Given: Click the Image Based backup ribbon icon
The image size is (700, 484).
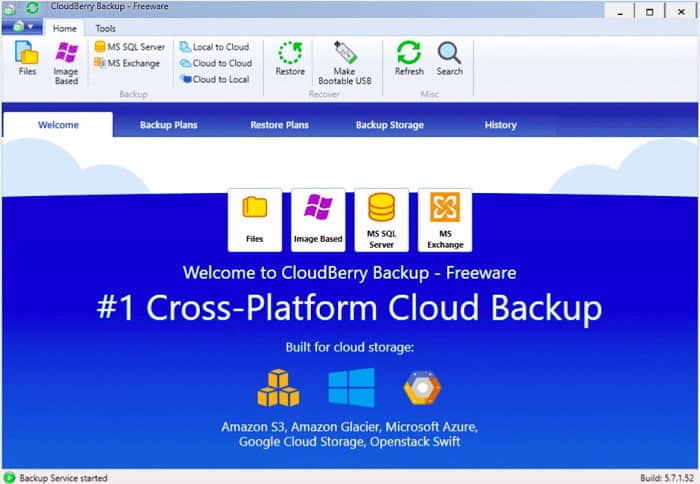Looking at the screenshot, I should point(66,63).
